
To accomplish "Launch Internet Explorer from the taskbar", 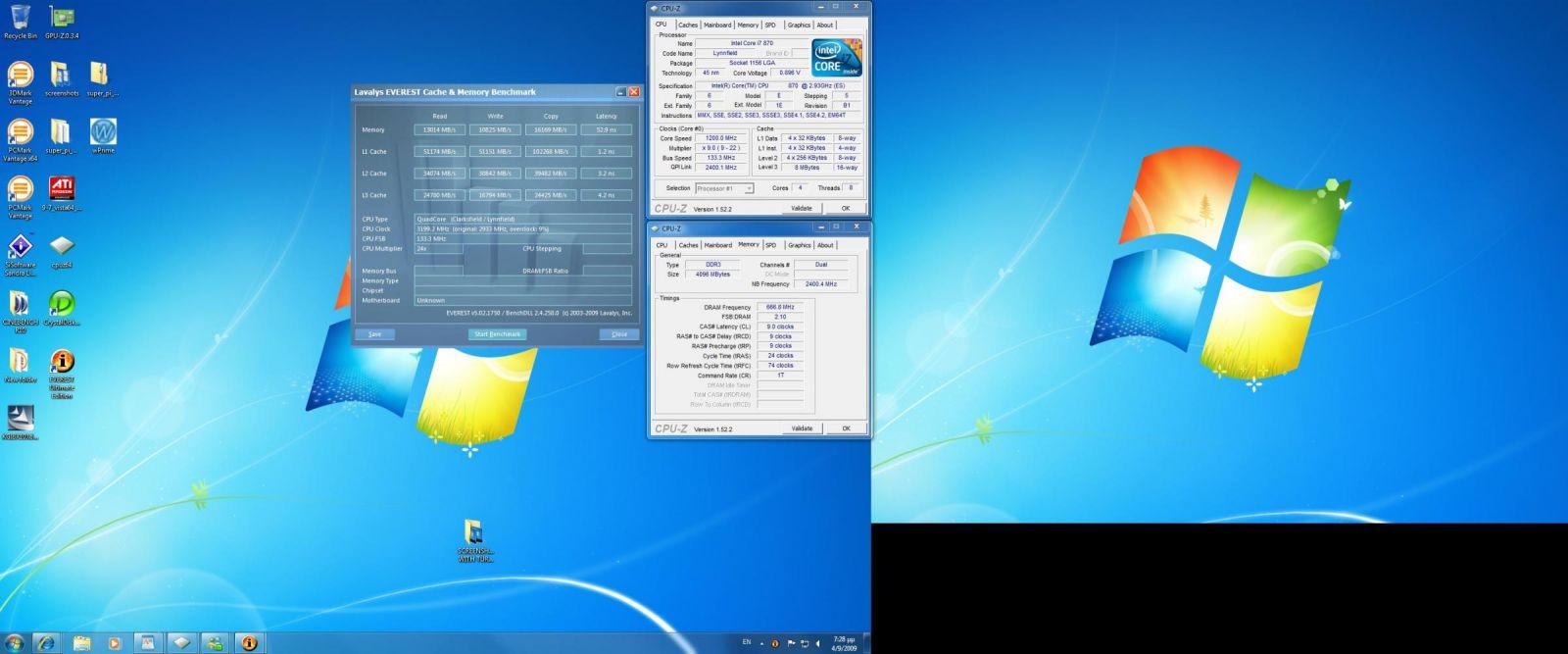I will click(46, 643).
